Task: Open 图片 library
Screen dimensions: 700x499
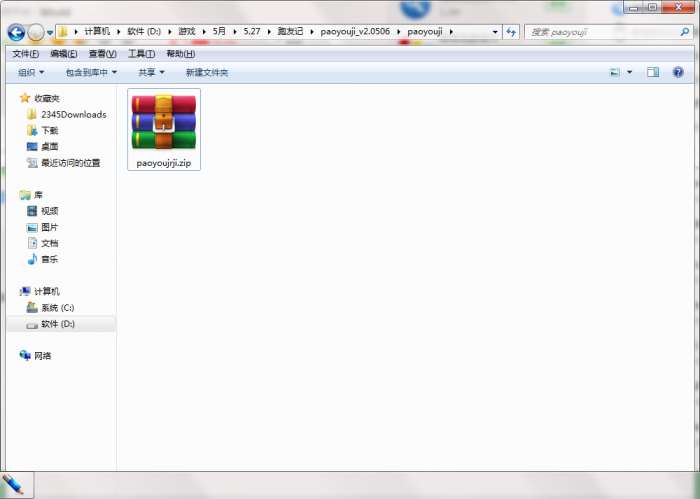Action: 42,227
